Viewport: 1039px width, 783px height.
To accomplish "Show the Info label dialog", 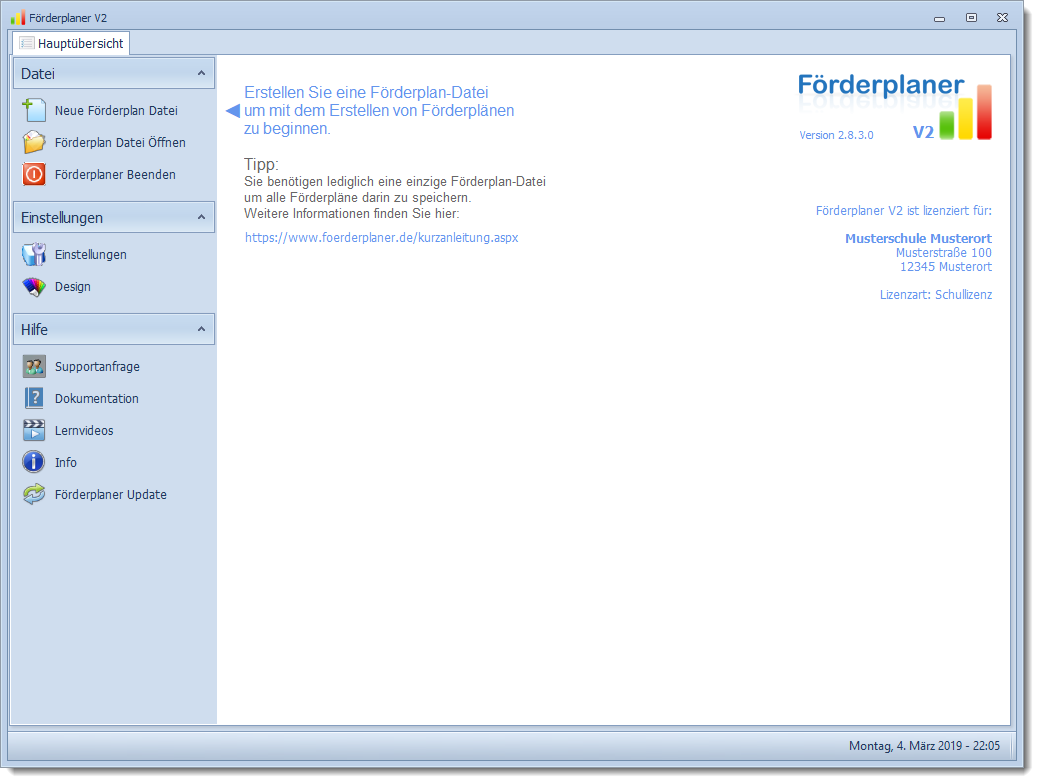I will pyautogui.click(x=66, y=462).
